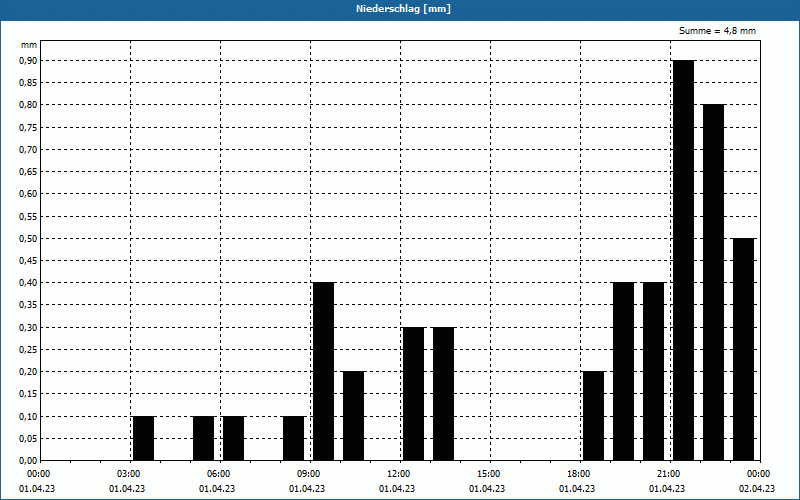The height and width of the screenshot is (500, 800).
Task: Select the 0,80 y-axis label
Action: tap(28, 105)
